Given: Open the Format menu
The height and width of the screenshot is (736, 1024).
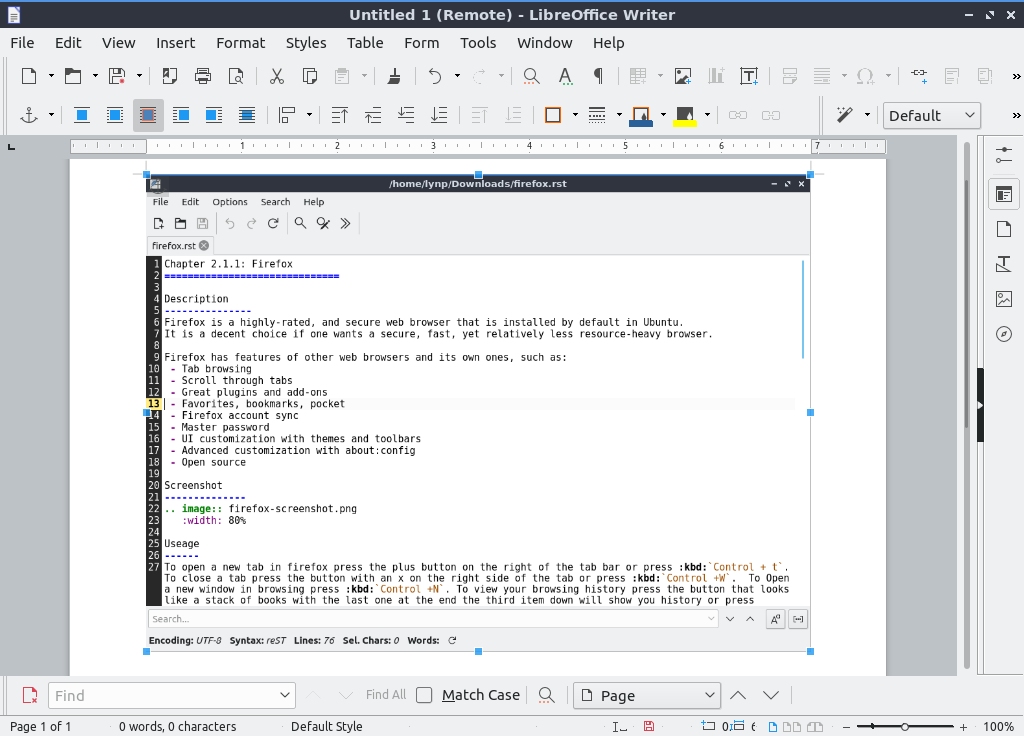Looking at the screenshot, I should 240,43.
